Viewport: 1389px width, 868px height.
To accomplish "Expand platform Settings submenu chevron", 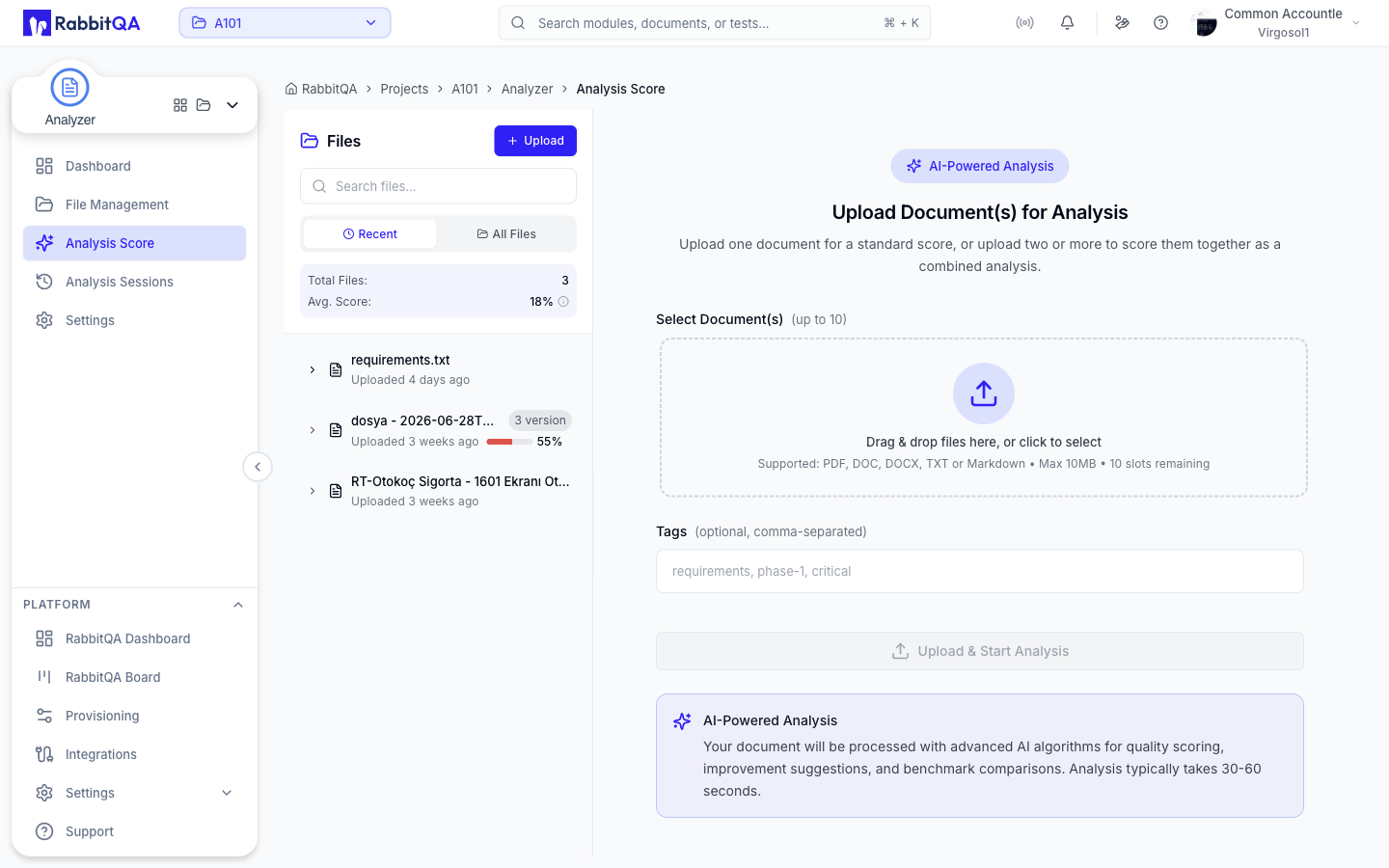I will coord(228,793).
